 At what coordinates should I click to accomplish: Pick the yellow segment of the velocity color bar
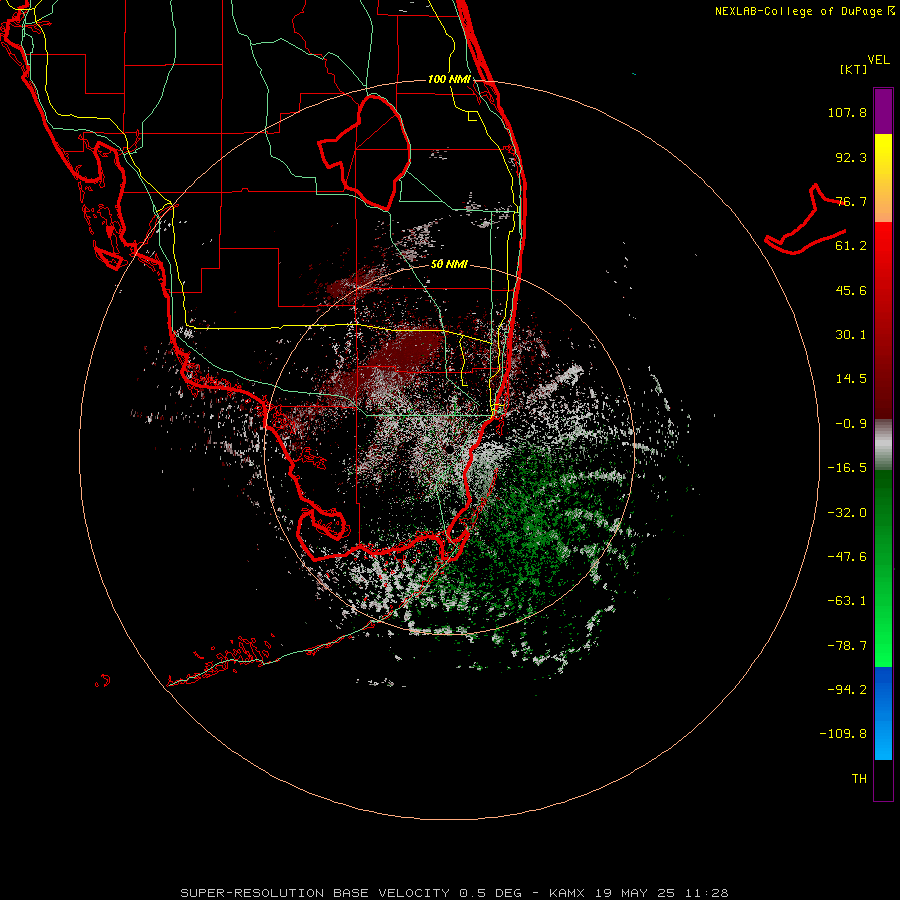[x=883, y=178]
